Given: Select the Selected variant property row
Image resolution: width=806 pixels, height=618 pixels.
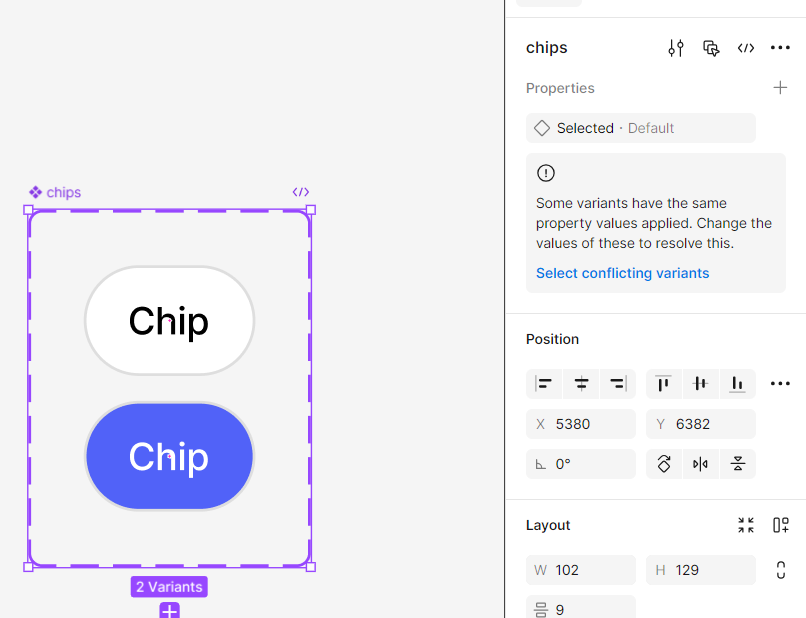Looking at the screenshot, I should (x=640, y=128).
